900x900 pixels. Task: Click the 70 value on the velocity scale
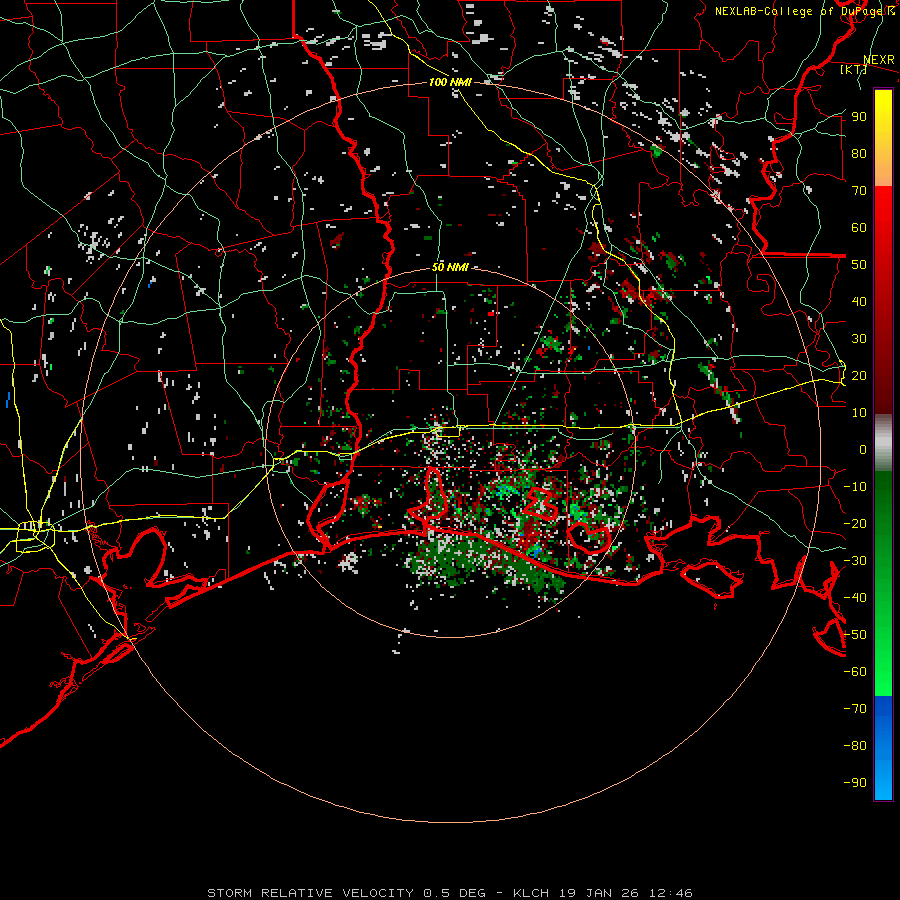coord(859,191)
